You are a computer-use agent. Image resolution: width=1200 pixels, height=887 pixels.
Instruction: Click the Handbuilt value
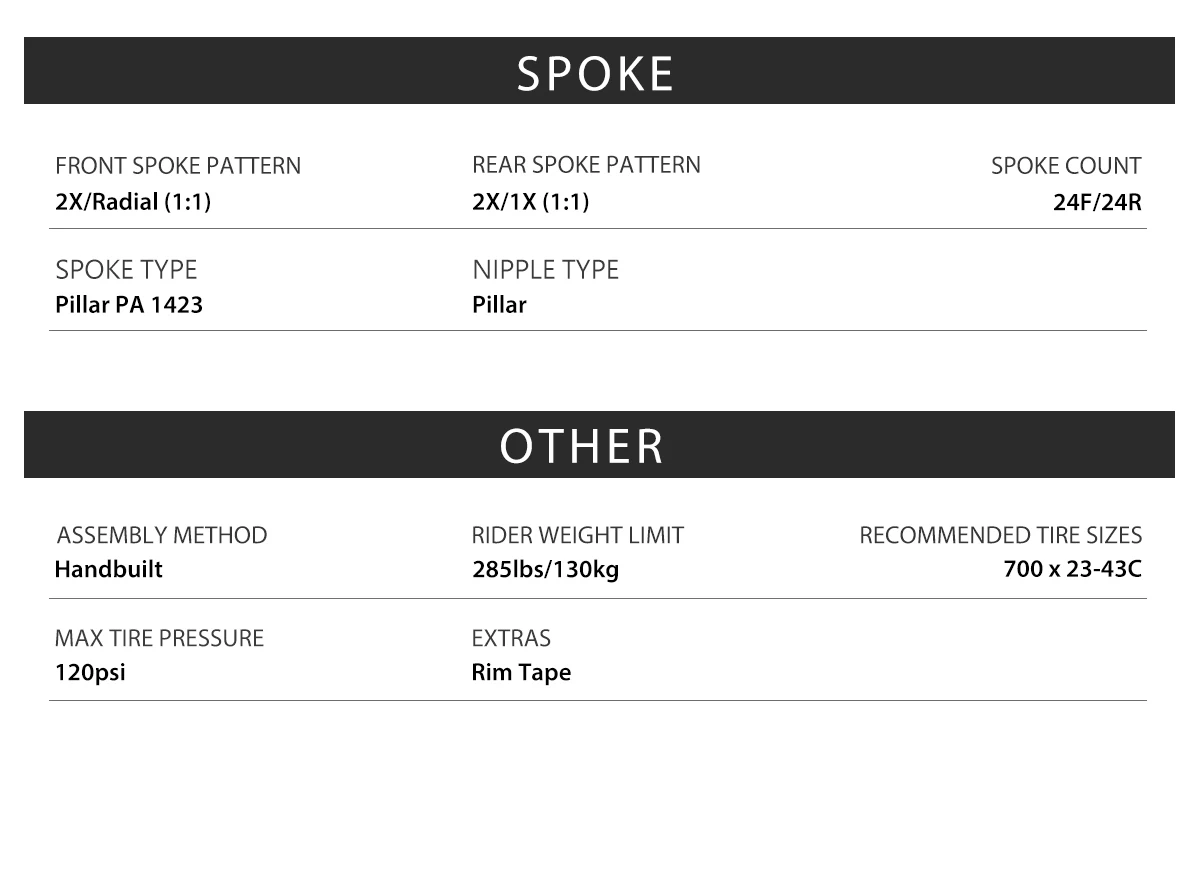108,570
